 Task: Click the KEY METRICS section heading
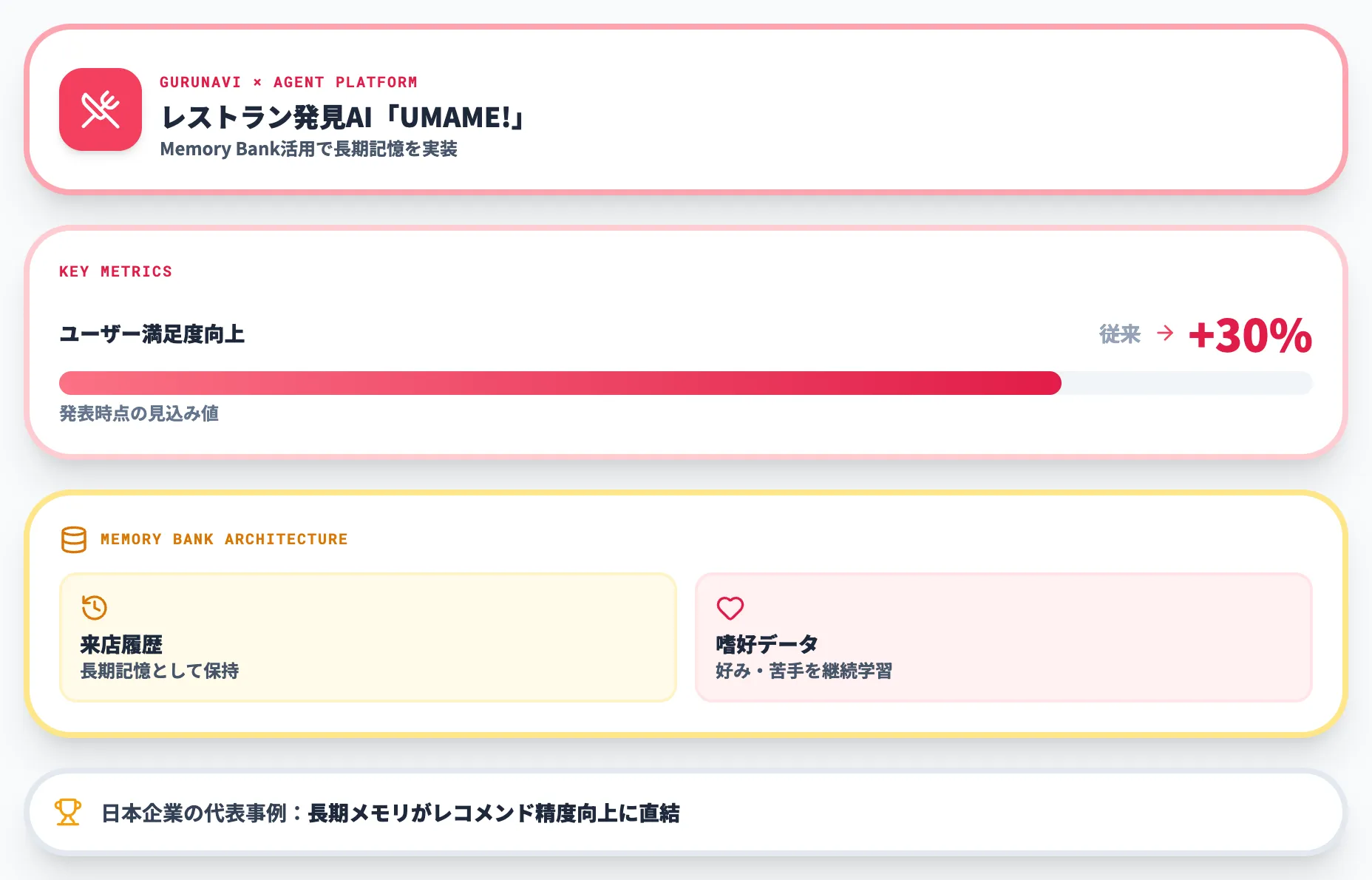pyautogui.click(x=115, y=271)
